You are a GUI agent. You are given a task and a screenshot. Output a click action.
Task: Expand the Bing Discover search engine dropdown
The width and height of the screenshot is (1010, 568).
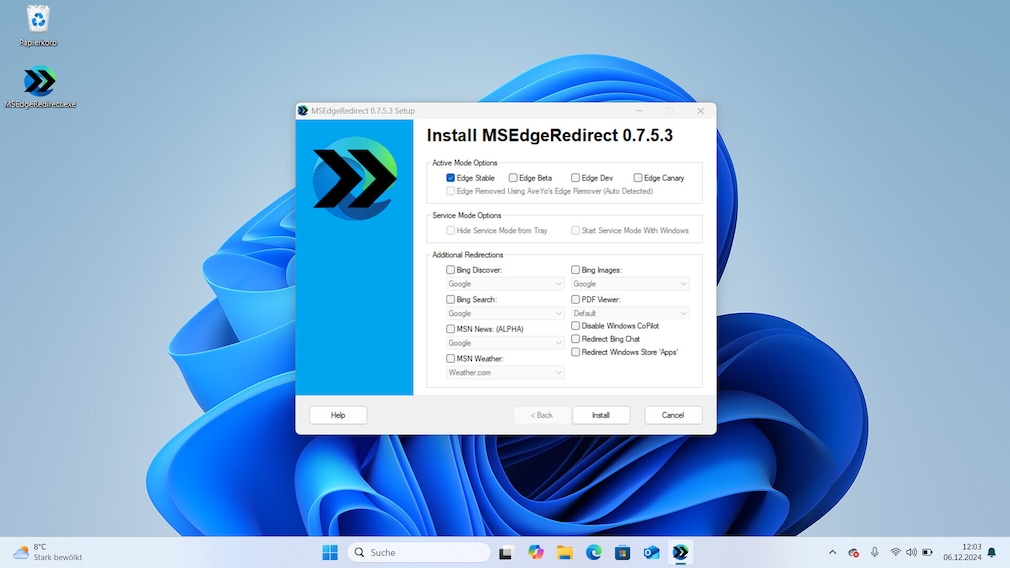[505, 284]
